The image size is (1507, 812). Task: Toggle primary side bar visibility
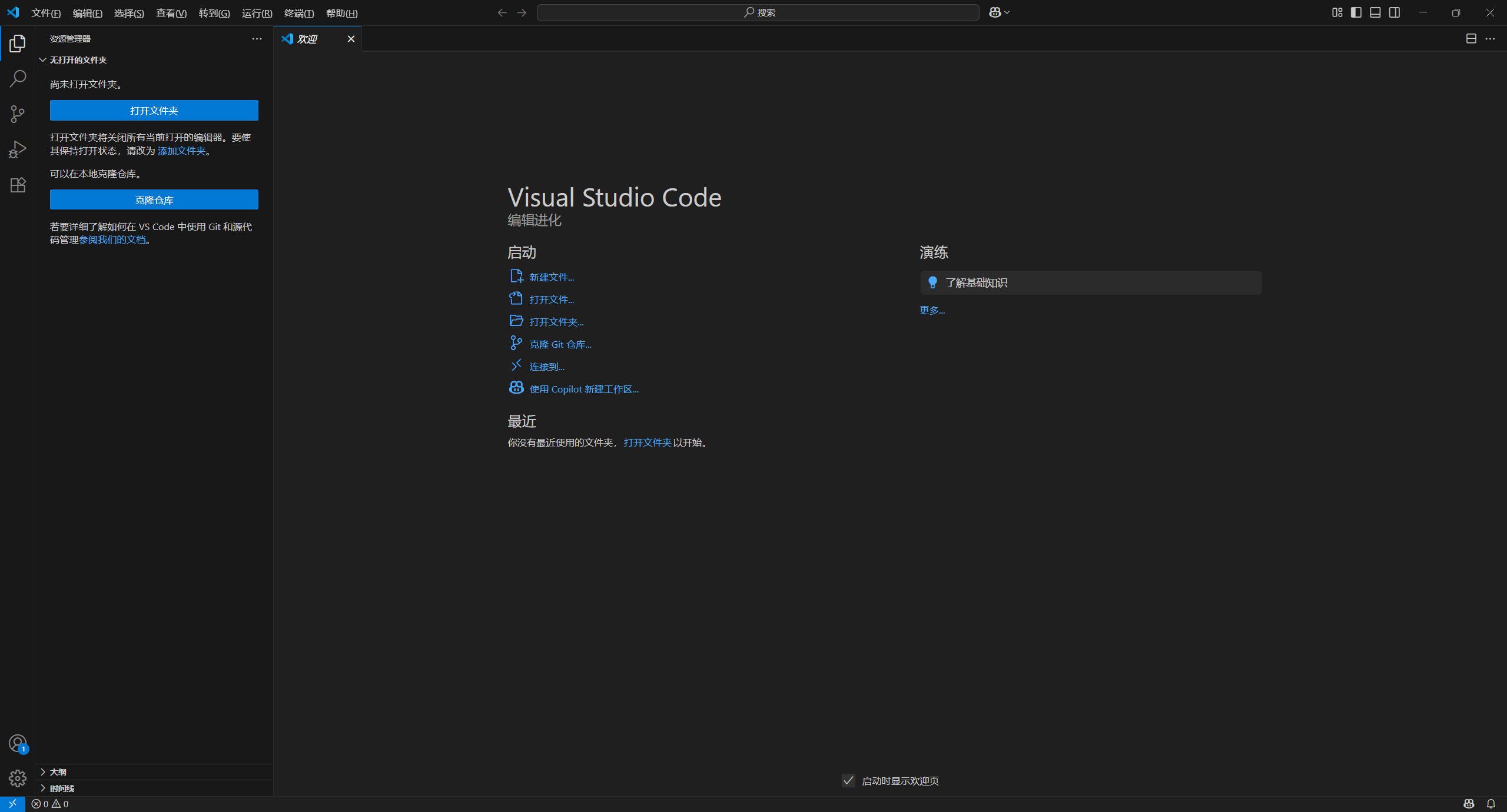pos(1356,12)
